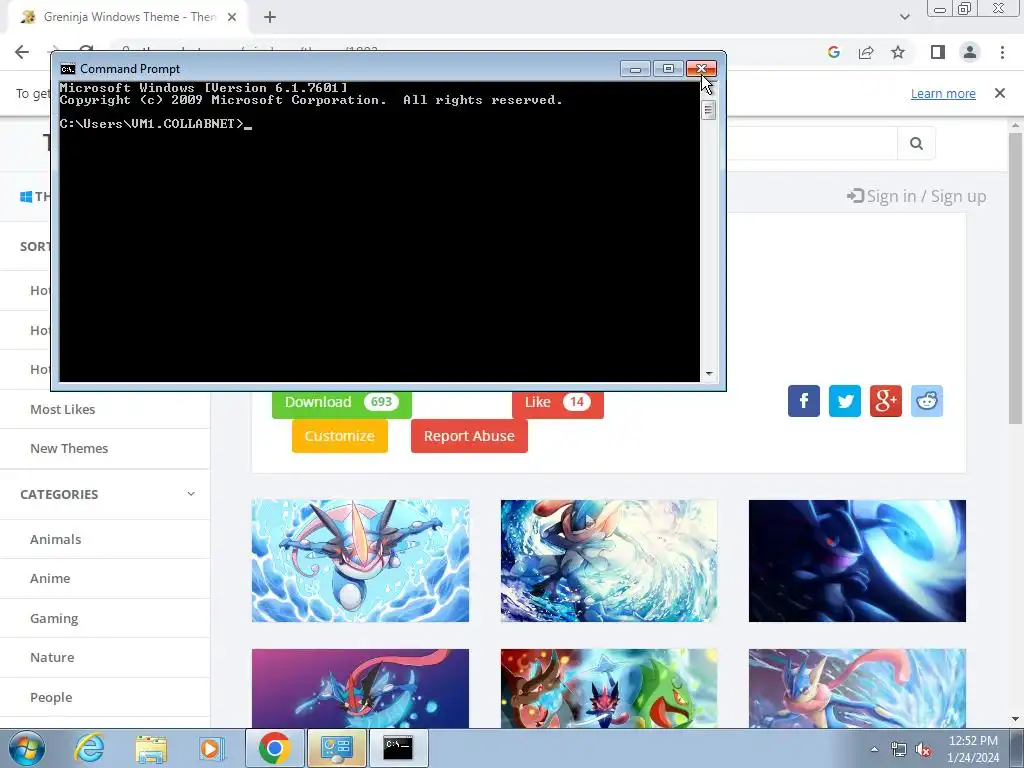The height and width of the screenshot is (768, 1024).
Task: Open thumbnail with three starter evolutions
Action: pyautogui.click(x=609, y=688)
